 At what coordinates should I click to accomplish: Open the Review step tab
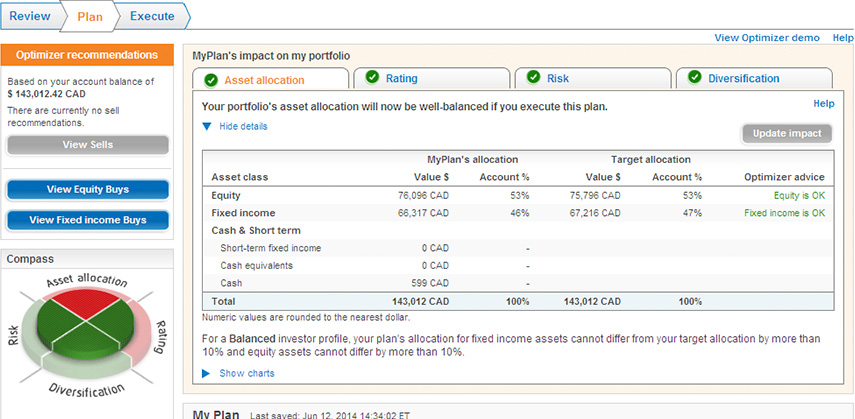[x=30, y=16]
